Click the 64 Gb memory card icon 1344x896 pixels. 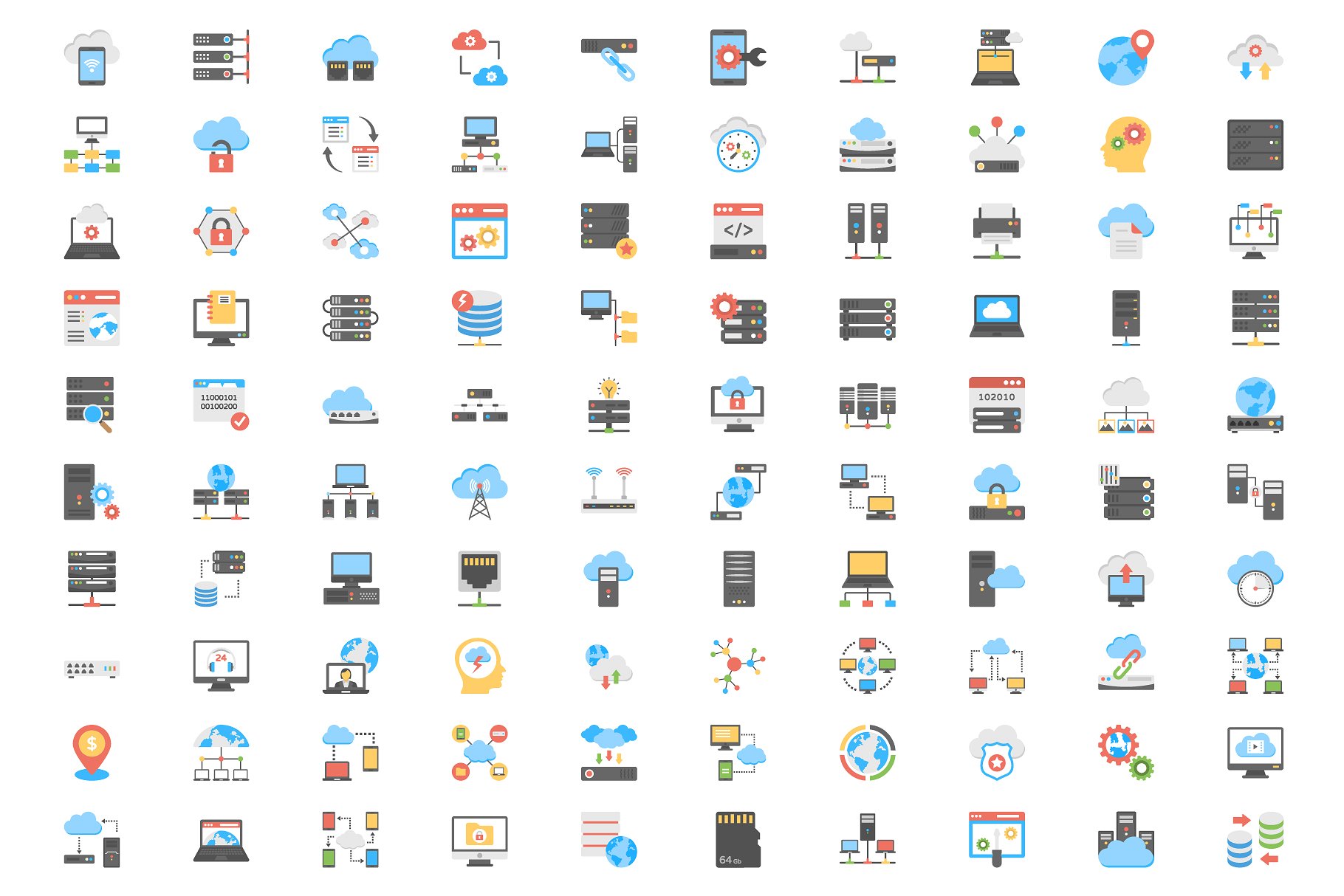pos(738,839)
